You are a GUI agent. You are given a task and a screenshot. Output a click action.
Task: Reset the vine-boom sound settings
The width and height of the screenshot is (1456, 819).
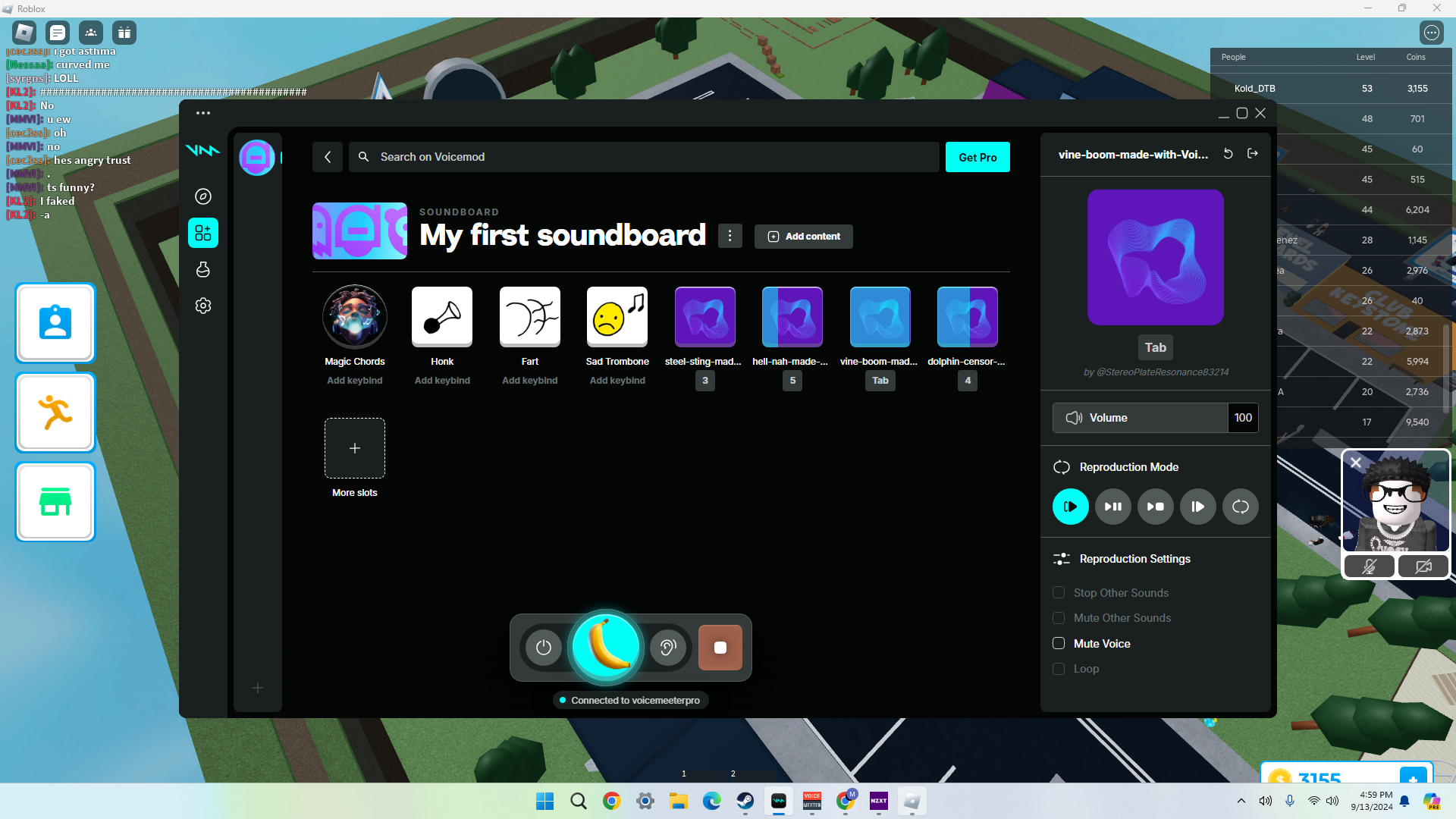pyautogui.click(x=1228, y=154)
